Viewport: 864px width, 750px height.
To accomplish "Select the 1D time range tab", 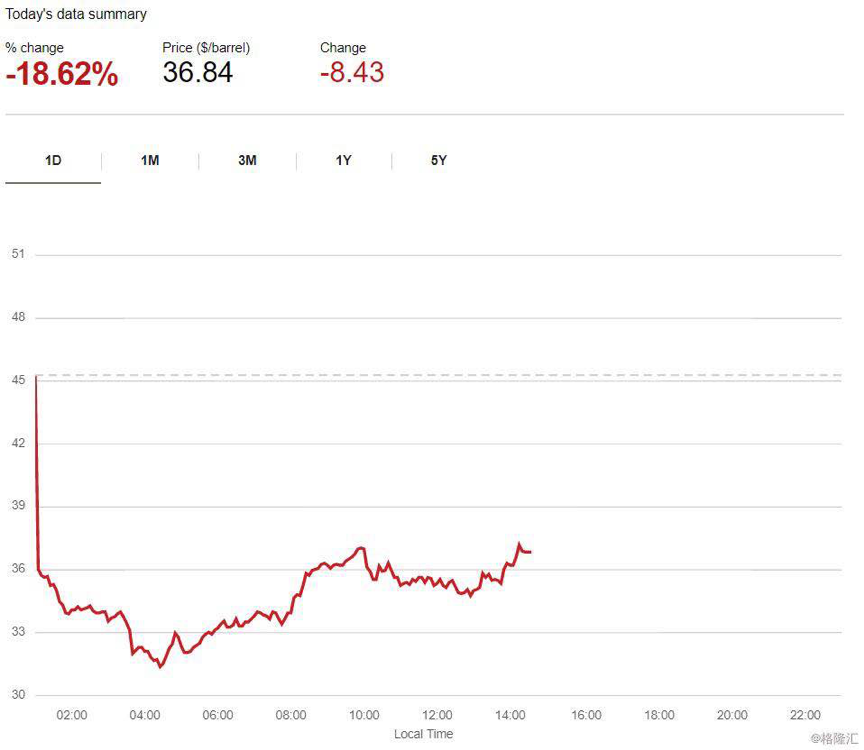I will [x=53, y=160].
